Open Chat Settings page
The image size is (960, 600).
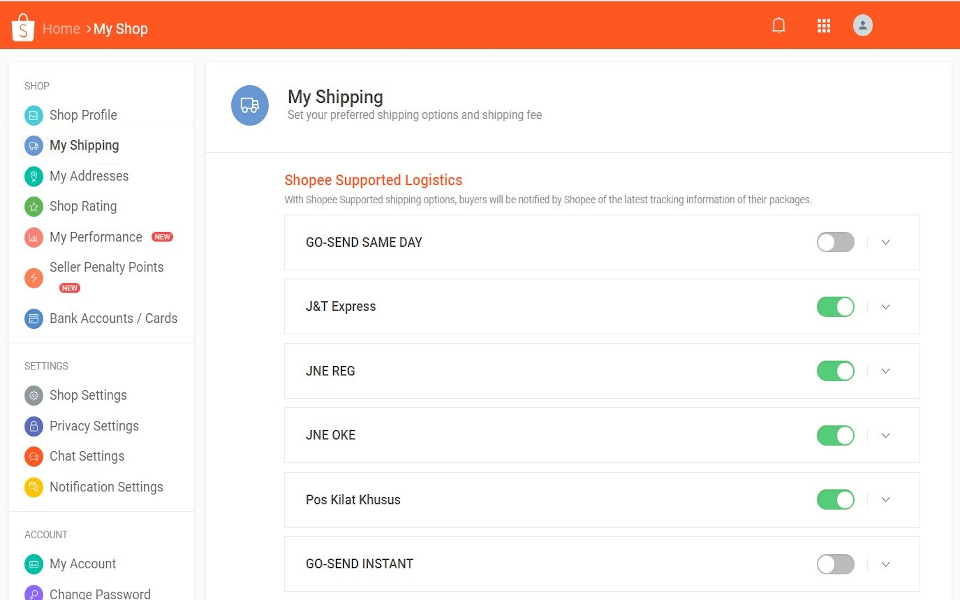tap(87, 457)
